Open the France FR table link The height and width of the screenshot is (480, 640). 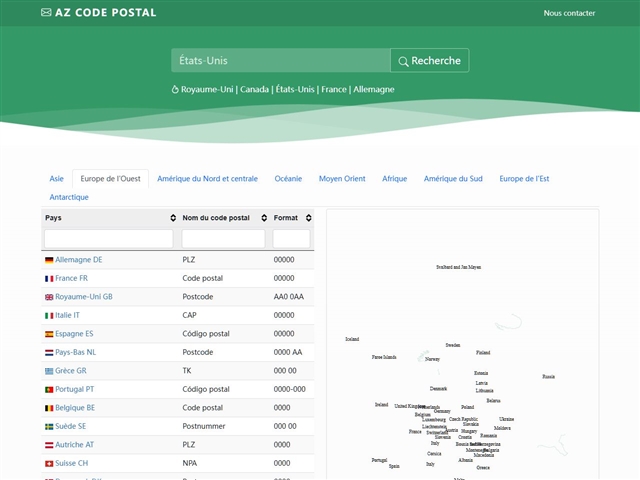[71, 278]
